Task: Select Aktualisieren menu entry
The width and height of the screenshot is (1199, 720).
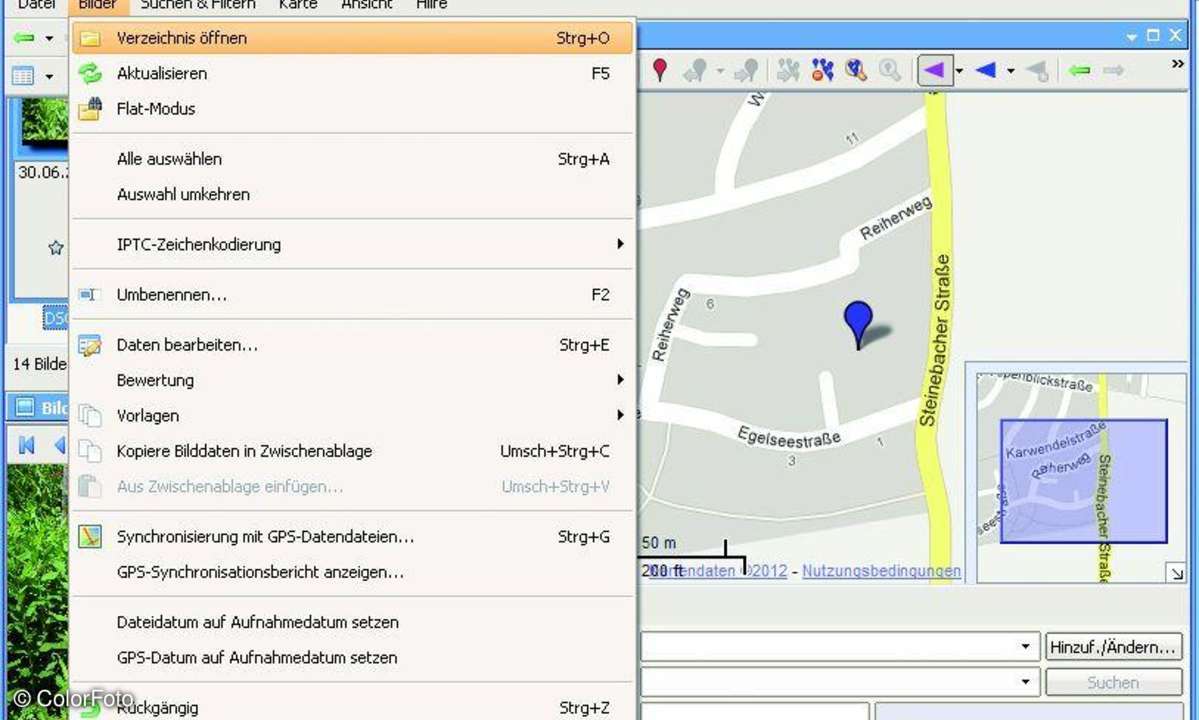Action: click(x=353, y=73)
